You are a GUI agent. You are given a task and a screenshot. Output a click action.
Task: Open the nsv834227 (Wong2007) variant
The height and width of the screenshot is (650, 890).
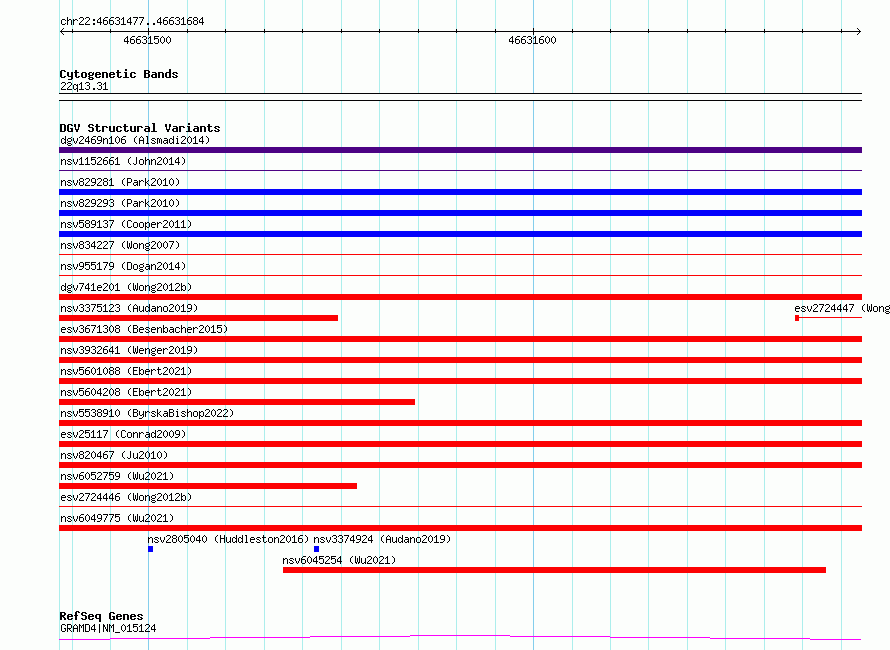click(x=120, y=245)
